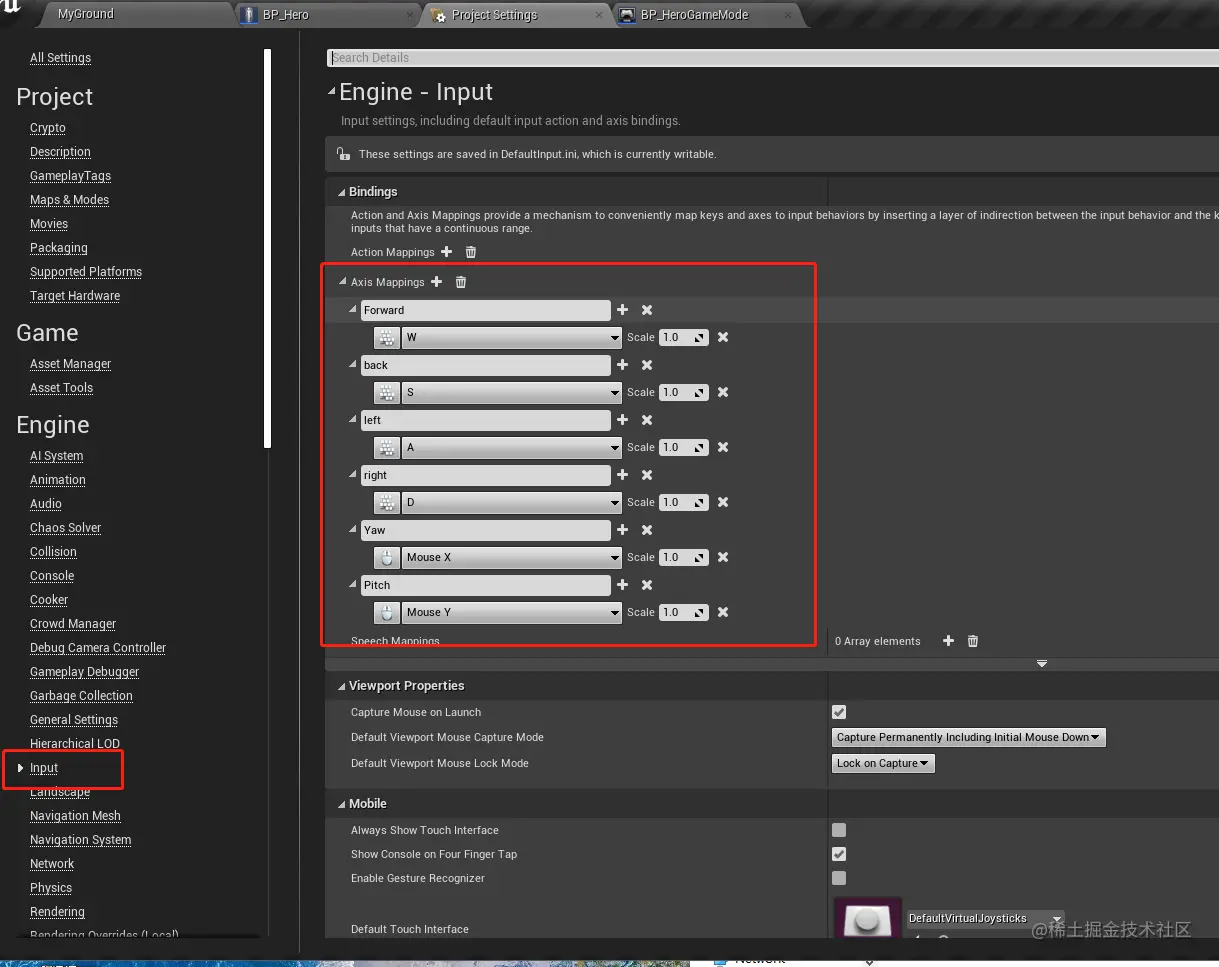Open the Input settings category
Image resolution: width=1219 pixels, height=967 pixels.
pos(44,768)
